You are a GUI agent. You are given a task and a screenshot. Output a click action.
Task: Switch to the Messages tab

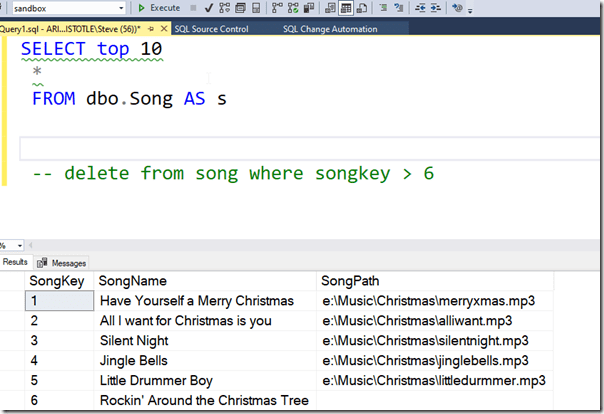tap(62, 263)
